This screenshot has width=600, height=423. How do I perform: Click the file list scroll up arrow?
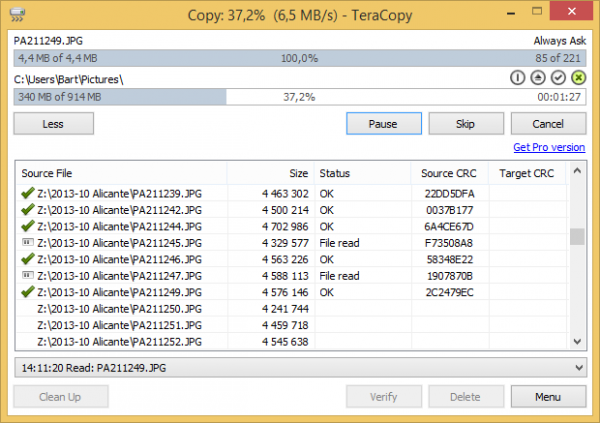click(x=577, y=171)
